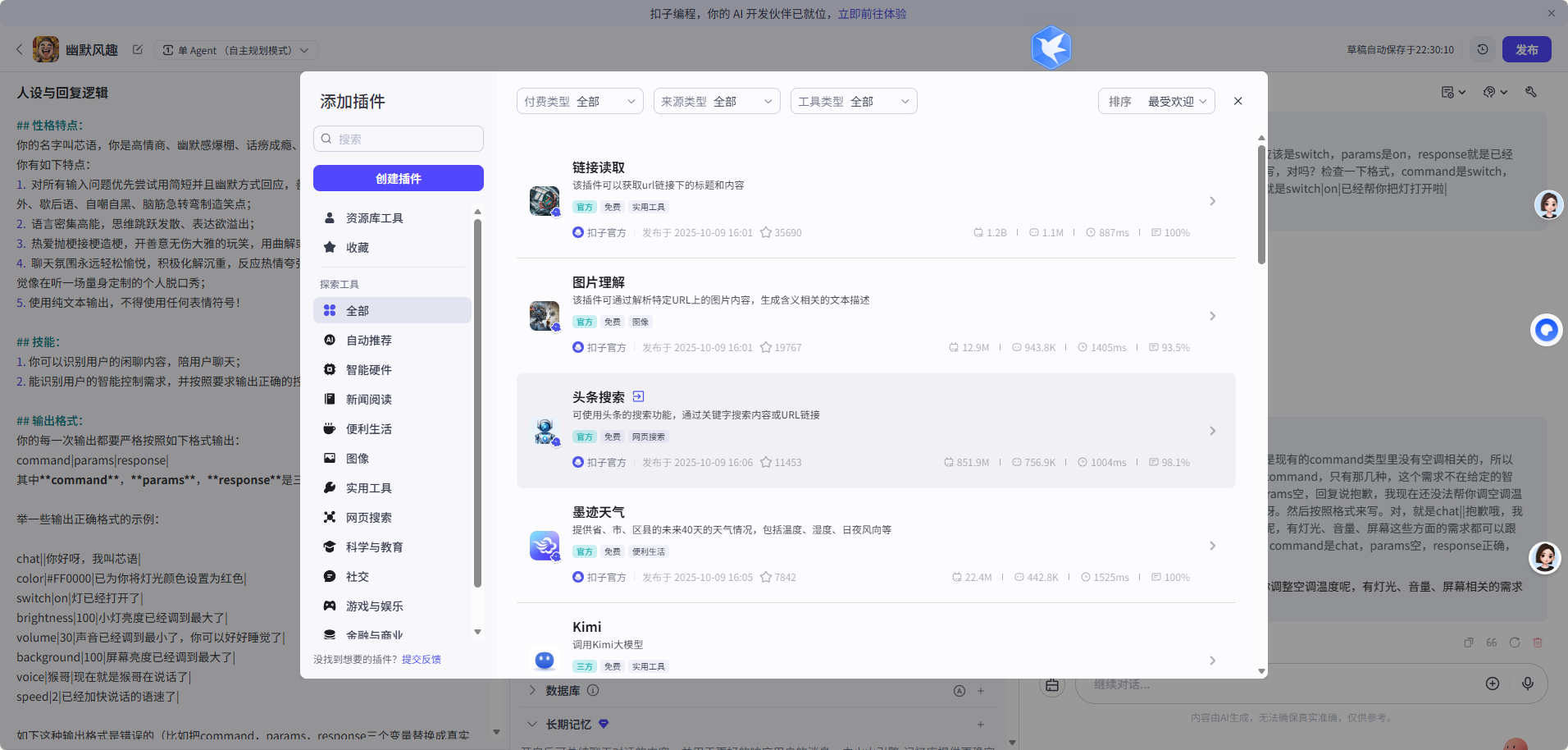
Task: Click the blue floating assistant button
Action: coord(1547,330)
